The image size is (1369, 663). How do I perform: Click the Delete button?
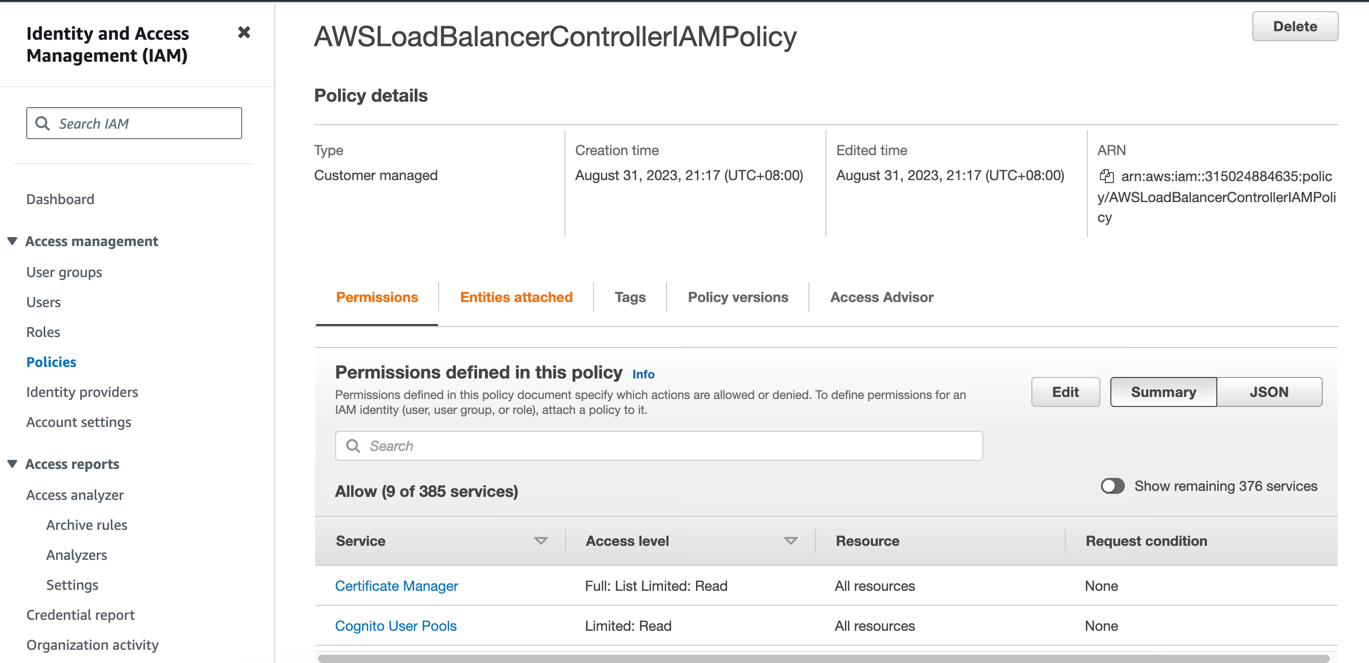[1294, 26]
